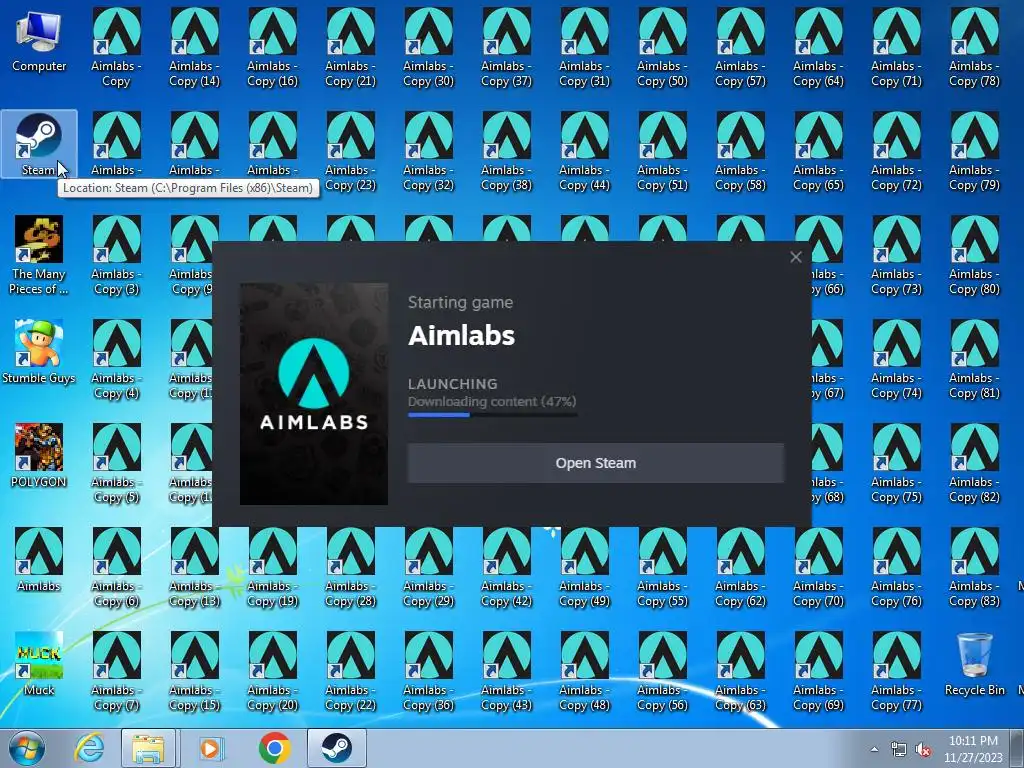1024x768 pixels.
Task: Select the Aimlabs - Copy (38) shortcut
Action: (x=506, y=152)
